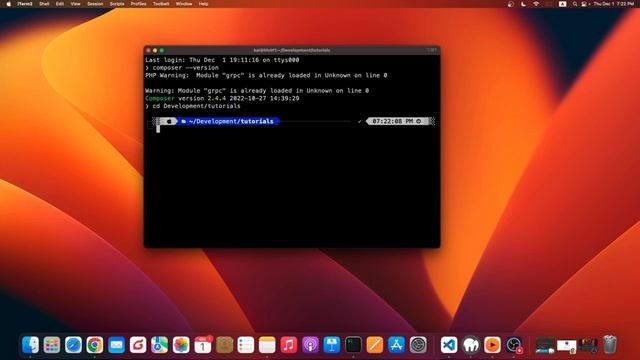Open Music from the dock
Viewport: 640px width, 360px height.
click(x=289, y=345)
